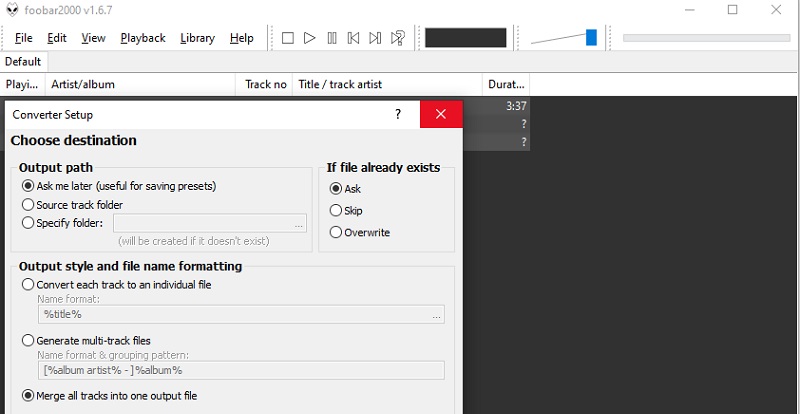Open the Library menu
The height and width of the screenshot is (414, 800).
click(x=197, y=38)
